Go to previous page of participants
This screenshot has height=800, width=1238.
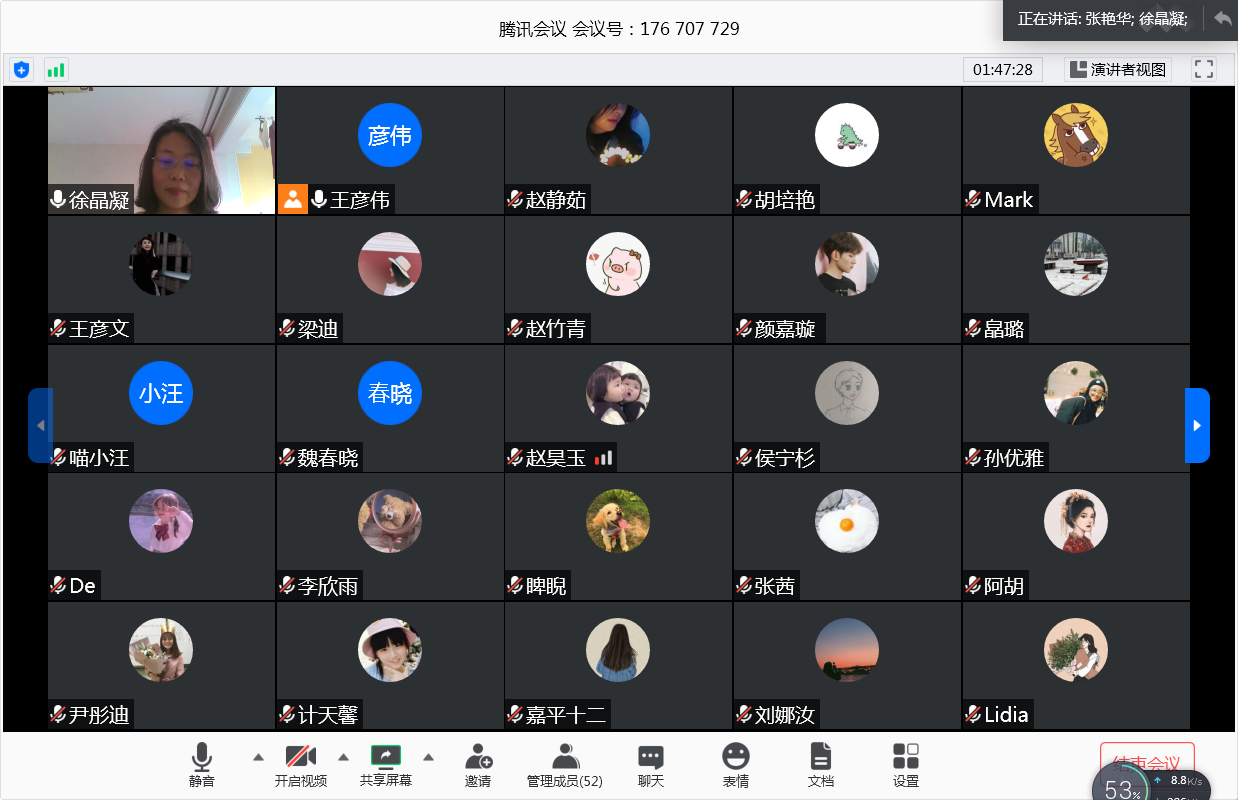tap(40, 425)
